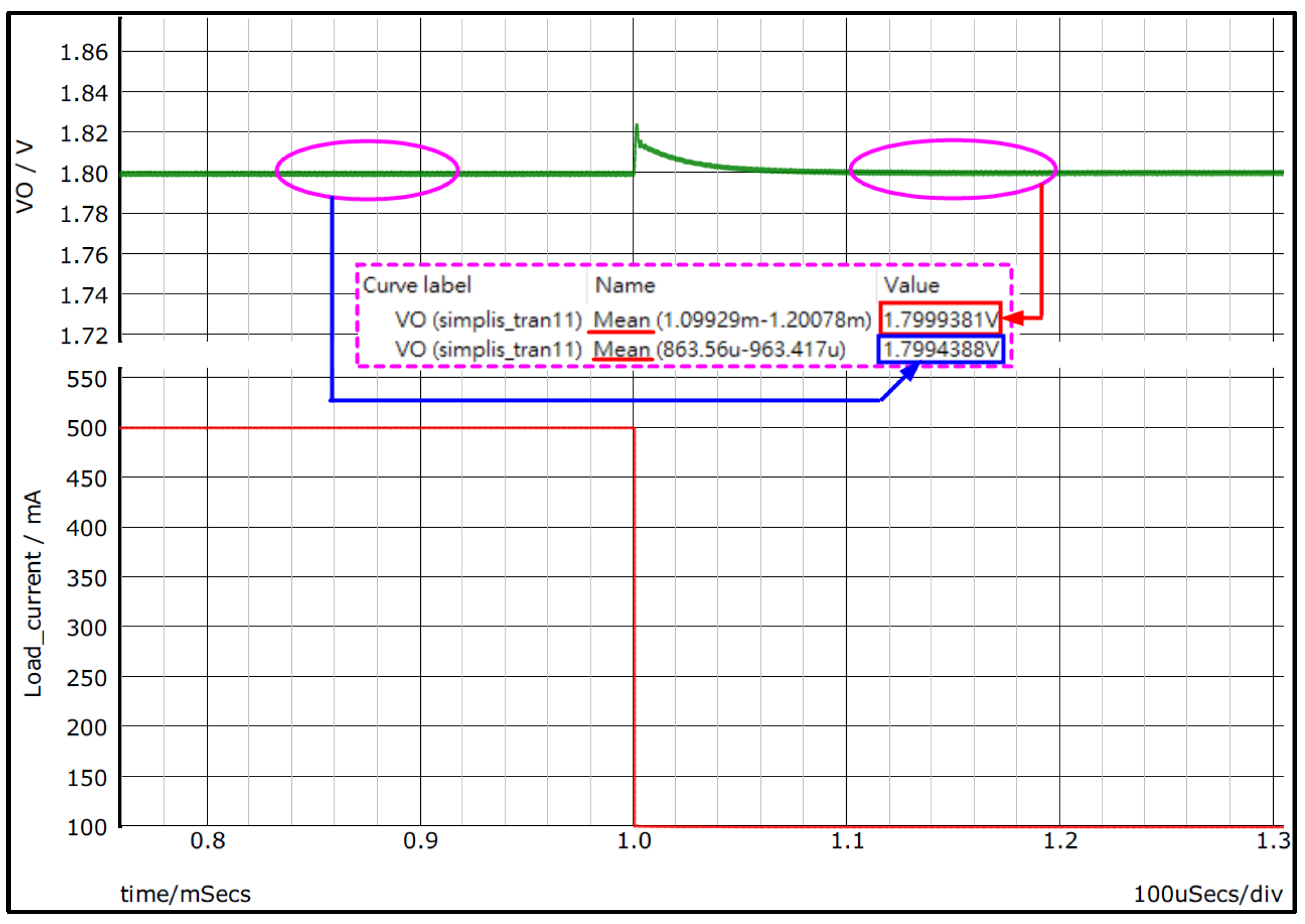Select the blue-boxed value 1.7994388V

pyautogui.click(x=940, y=349)
